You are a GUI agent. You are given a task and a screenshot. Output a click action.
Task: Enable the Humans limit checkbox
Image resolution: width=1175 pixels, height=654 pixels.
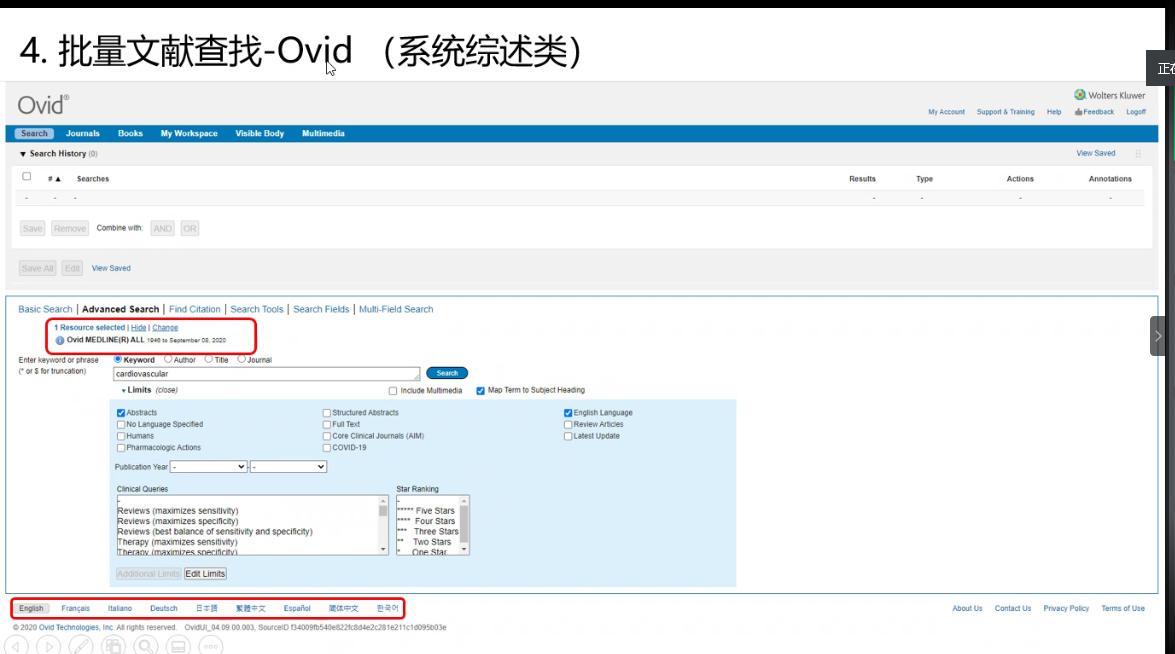coord(121,436)
